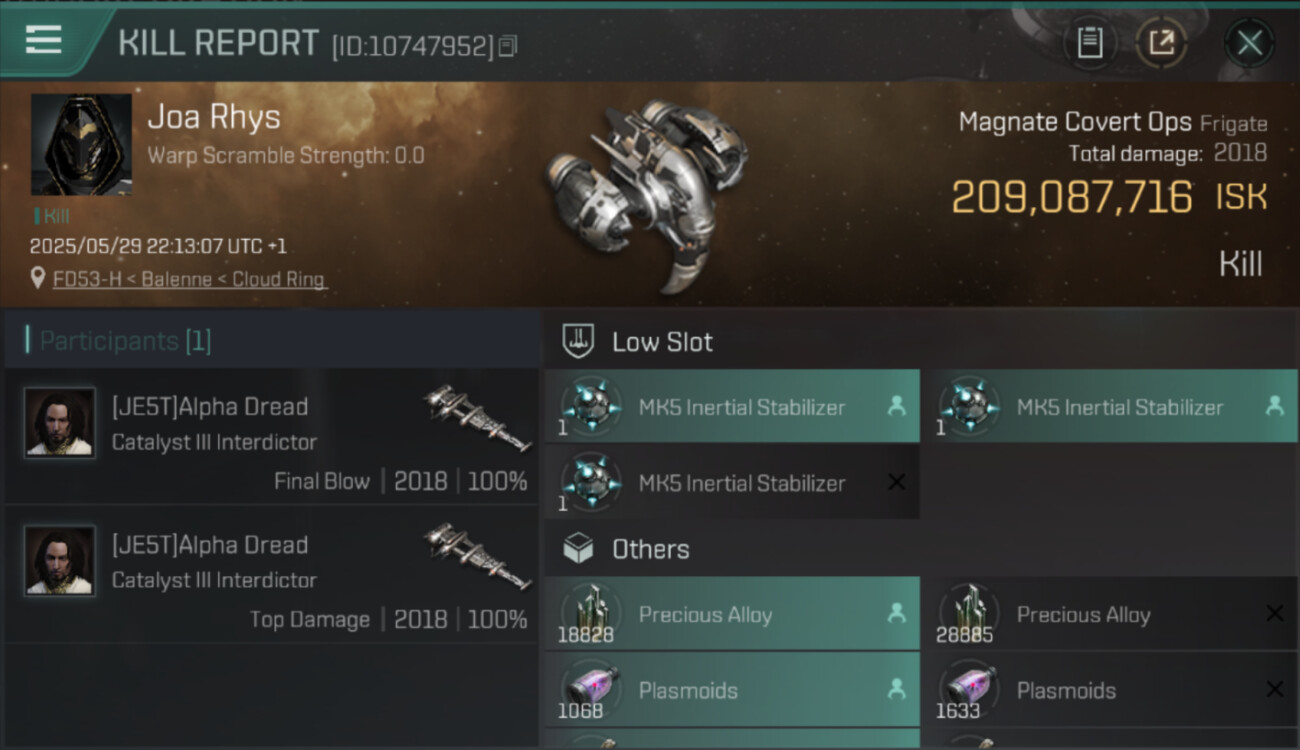Open Alpha Dread Final Blow portrait
Image resolution: width=1300 pixels, height=750 pixels.
(x=60, y=423)
